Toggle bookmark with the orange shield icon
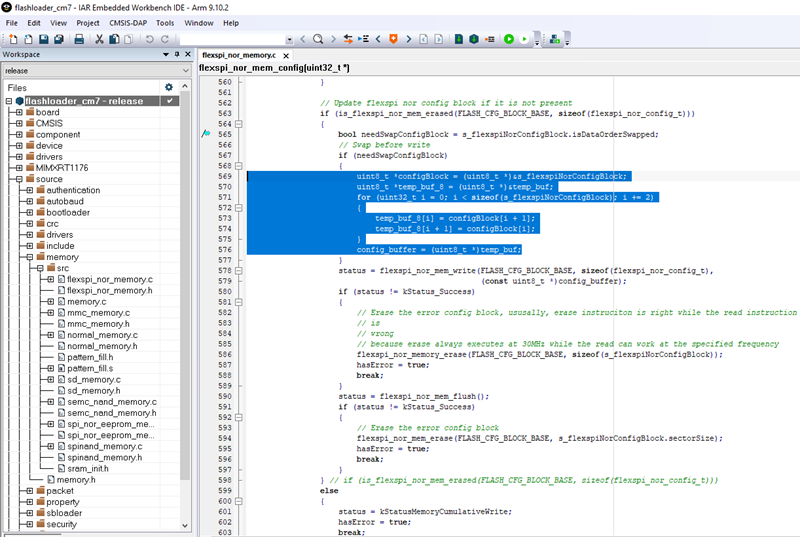This screenshot has height=537, width=800. (x=393, y=39)
